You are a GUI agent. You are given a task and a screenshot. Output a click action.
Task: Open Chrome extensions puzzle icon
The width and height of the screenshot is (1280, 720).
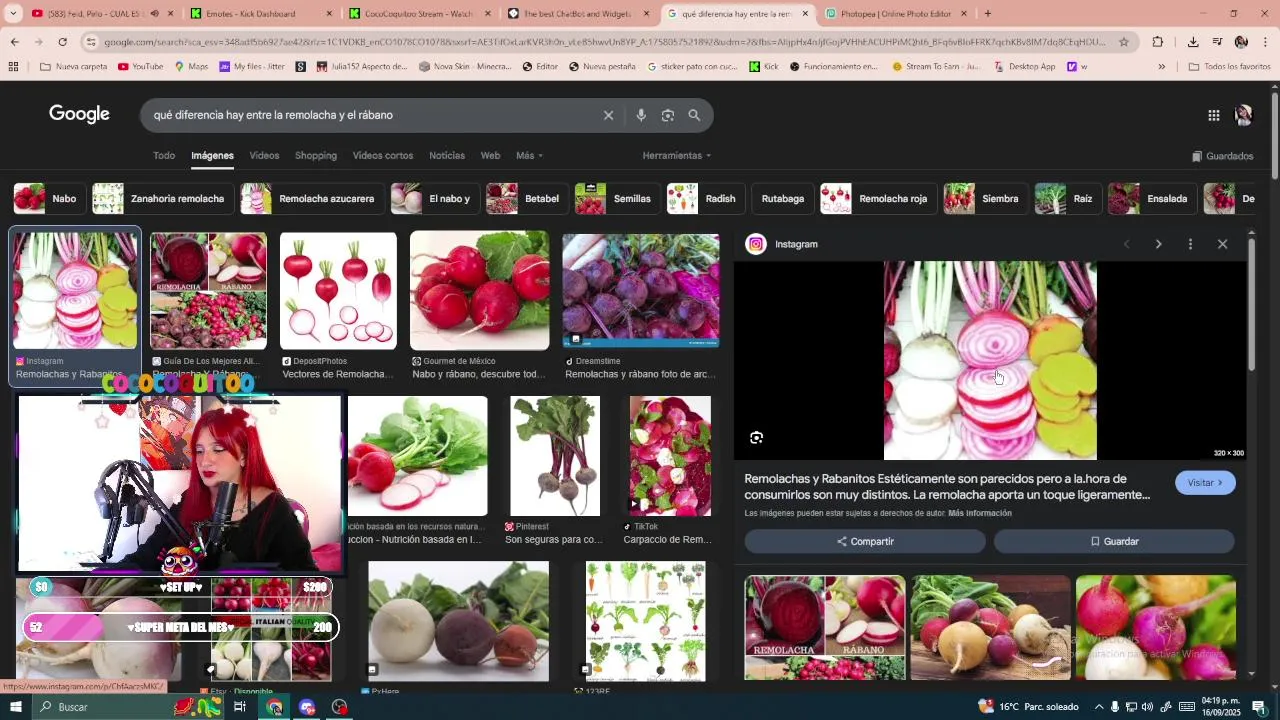coord(1158,42)
